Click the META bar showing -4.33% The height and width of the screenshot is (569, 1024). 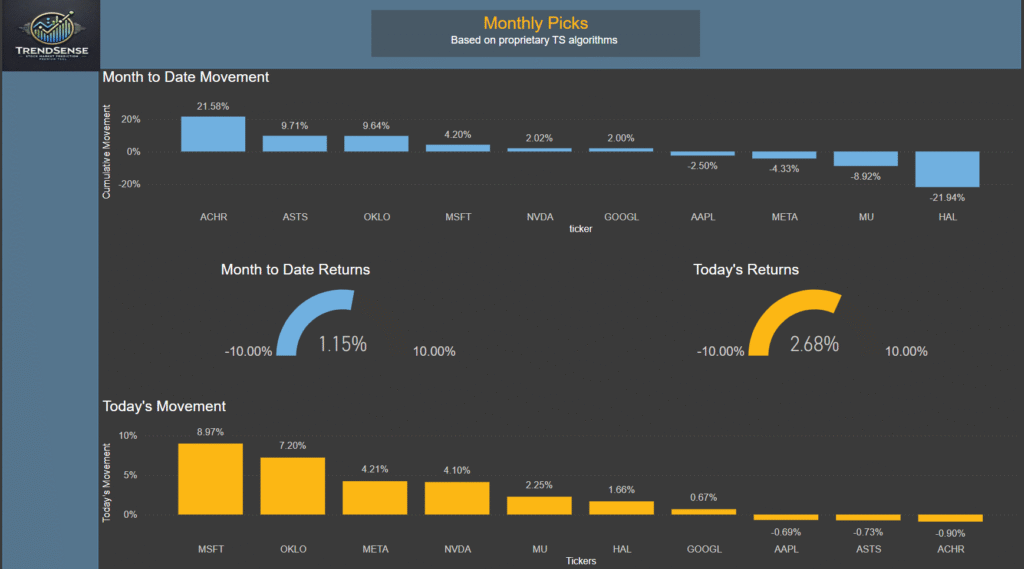pyautogui.click(x=784, y=155)
